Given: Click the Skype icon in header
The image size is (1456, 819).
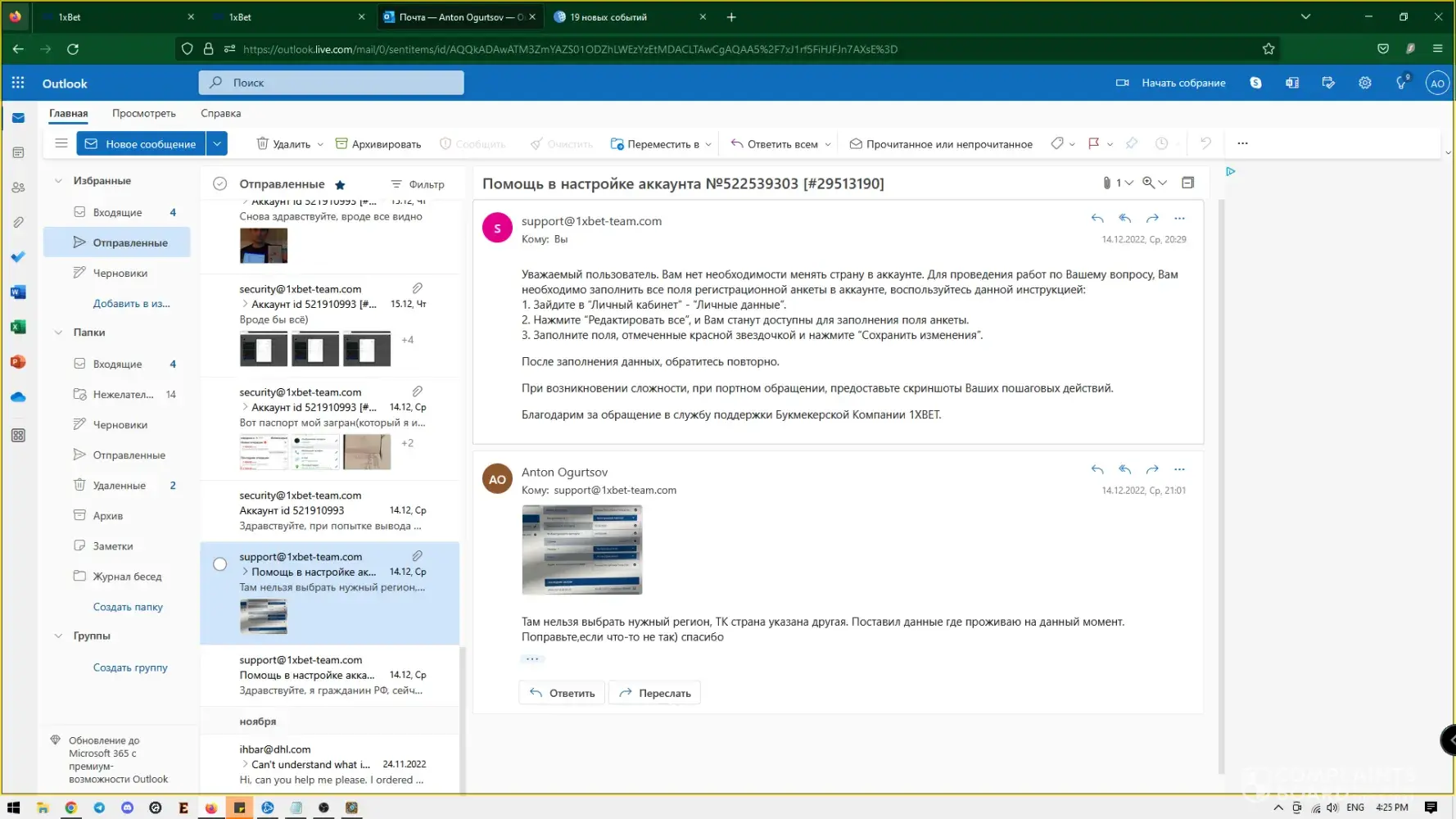Looking at the screenshot, I should [1255, 83].
